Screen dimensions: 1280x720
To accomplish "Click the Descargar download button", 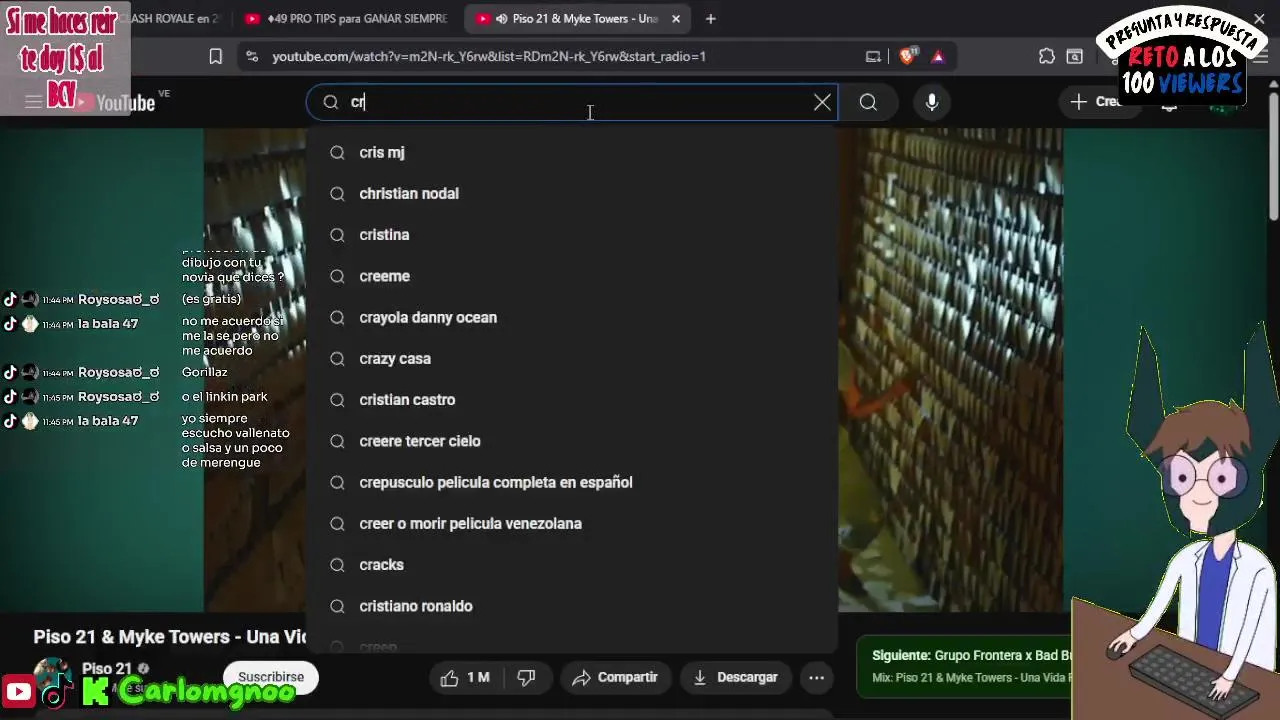I will coord(735,678).
